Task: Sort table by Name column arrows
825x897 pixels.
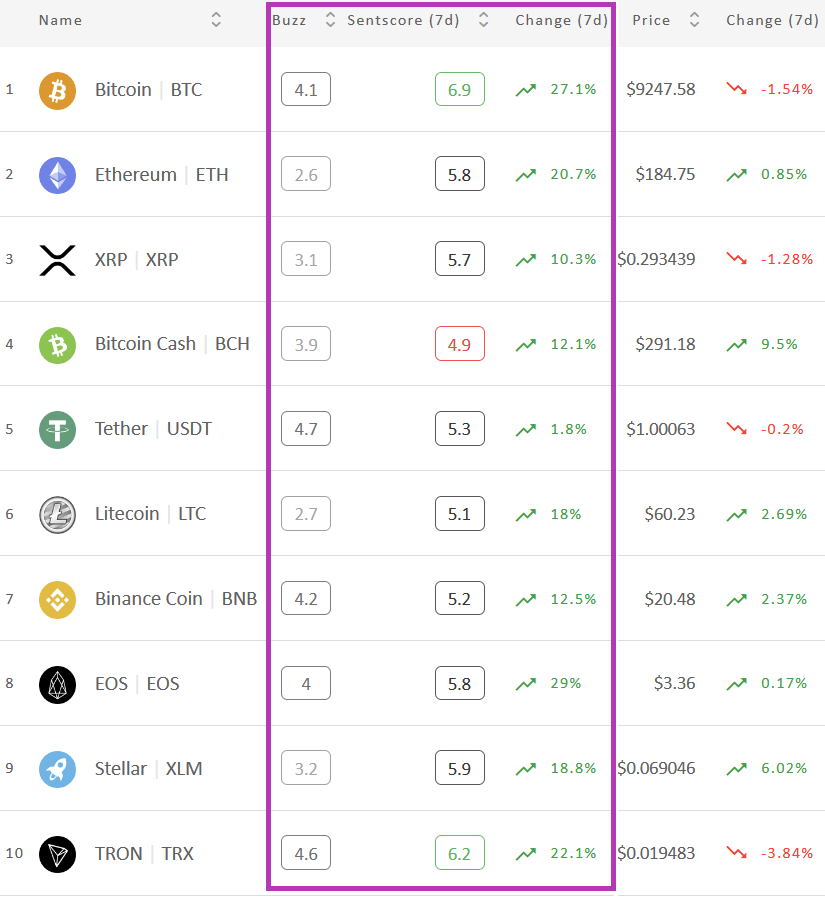Action: tap(216, 20)
